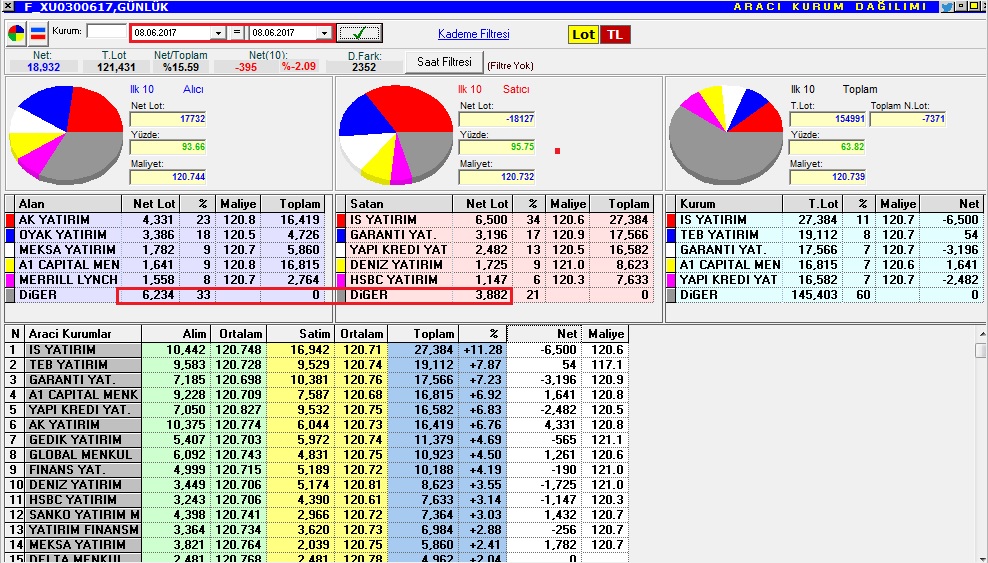Image resolution: width=988 pixels, height=563 pixels.
Task: Click the D.Fark value 2352
Action: tap(364, 67)
